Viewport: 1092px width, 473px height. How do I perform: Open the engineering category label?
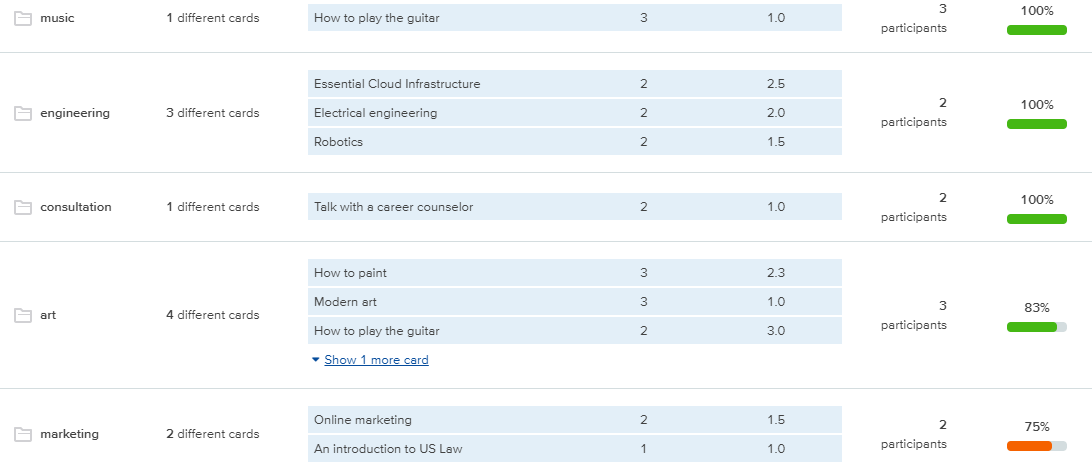[75, 113]
